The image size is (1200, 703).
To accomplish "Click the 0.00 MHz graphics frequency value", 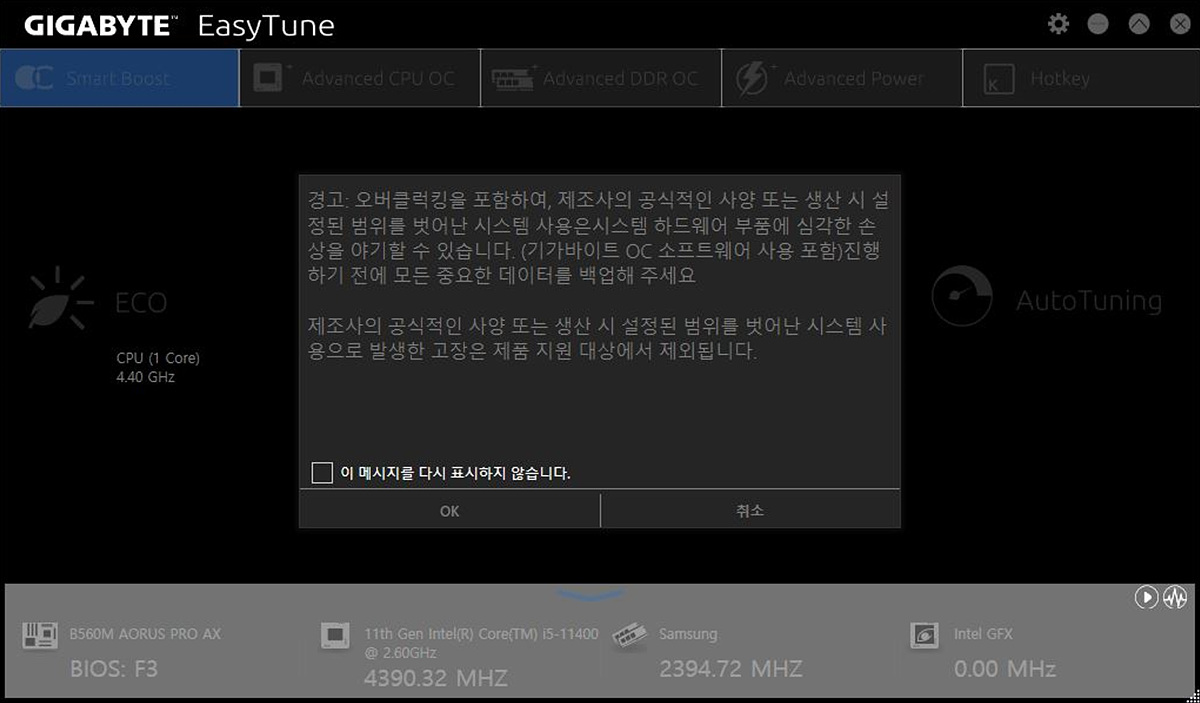I will [1005, 668].
